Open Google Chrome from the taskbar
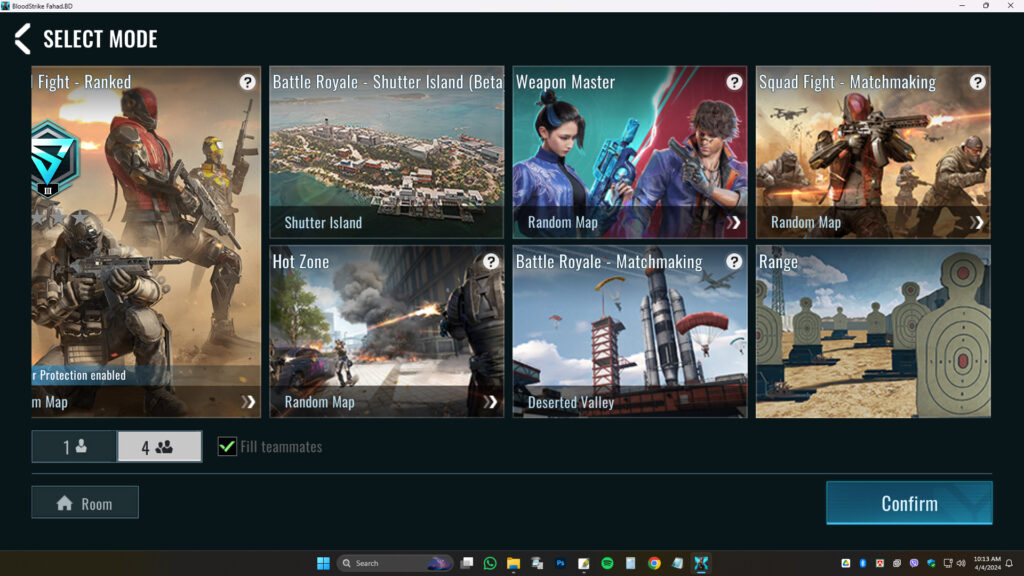 (x=654, y=563)
